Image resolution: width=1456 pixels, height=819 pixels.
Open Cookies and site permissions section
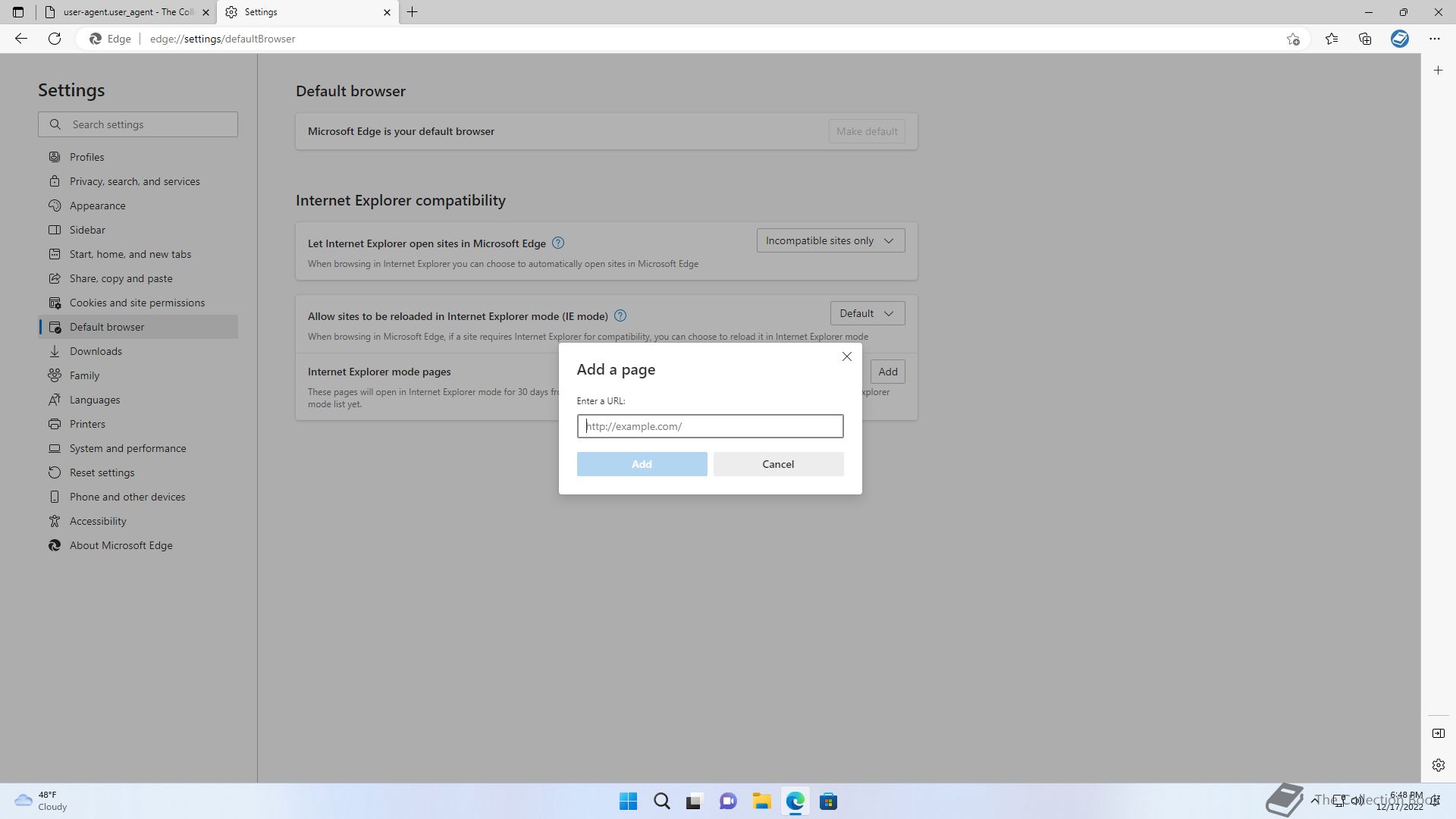point(138,303)
